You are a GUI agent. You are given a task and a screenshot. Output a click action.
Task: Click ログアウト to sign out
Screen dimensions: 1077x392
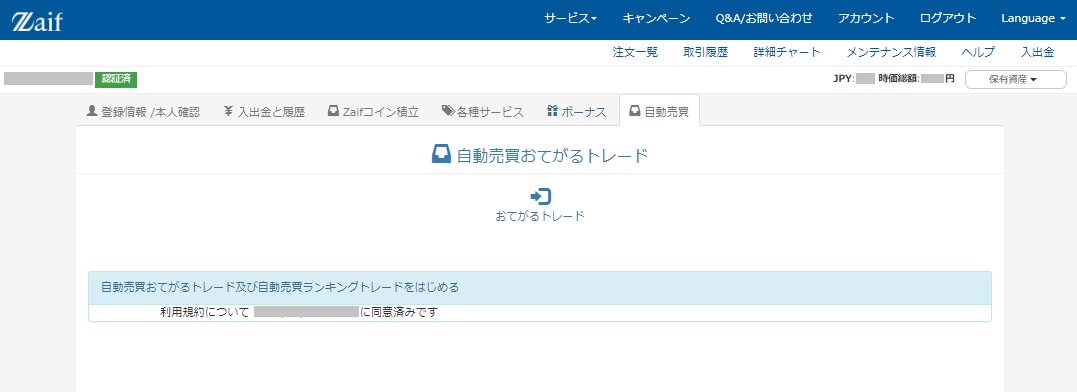tap(947, 19)
